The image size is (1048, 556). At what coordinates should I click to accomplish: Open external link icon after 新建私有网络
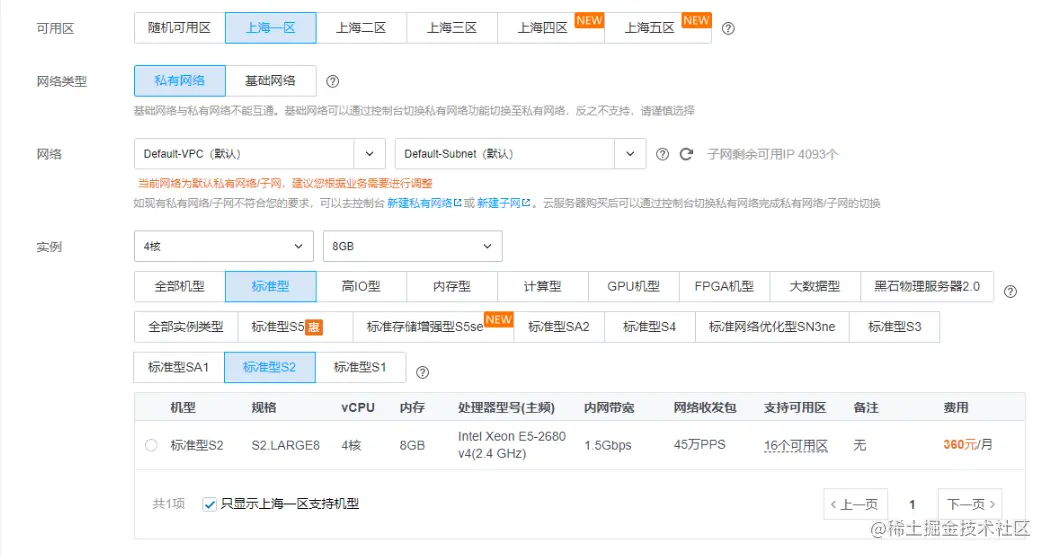(458, 202)
